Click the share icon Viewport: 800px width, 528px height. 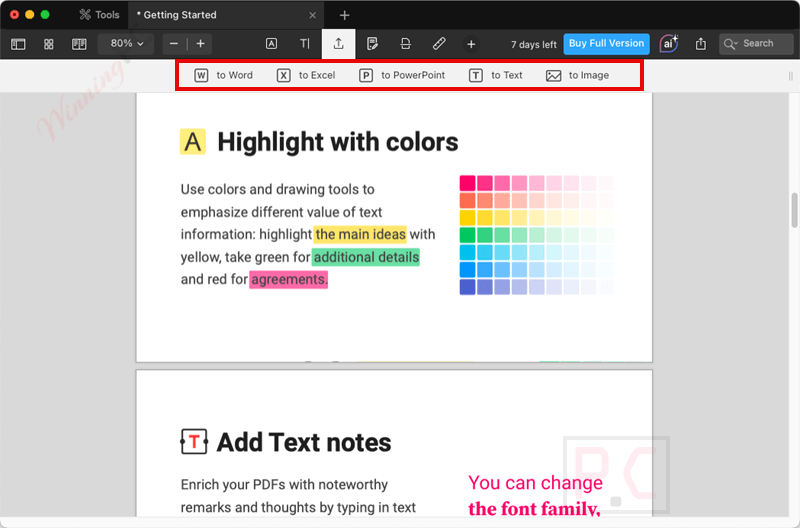701,44
